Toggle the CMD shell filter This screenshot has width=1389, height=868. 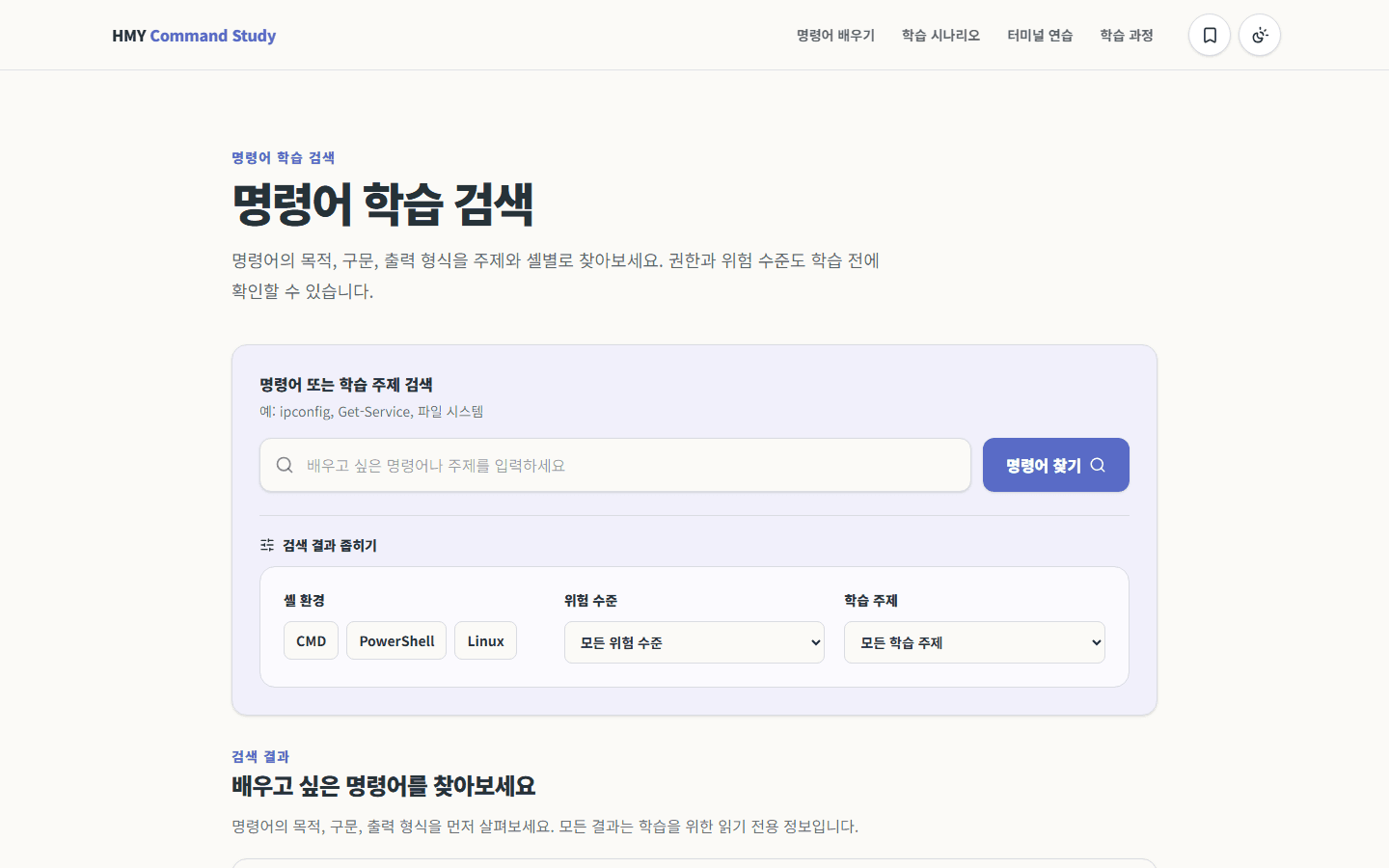tap(311, 640)
